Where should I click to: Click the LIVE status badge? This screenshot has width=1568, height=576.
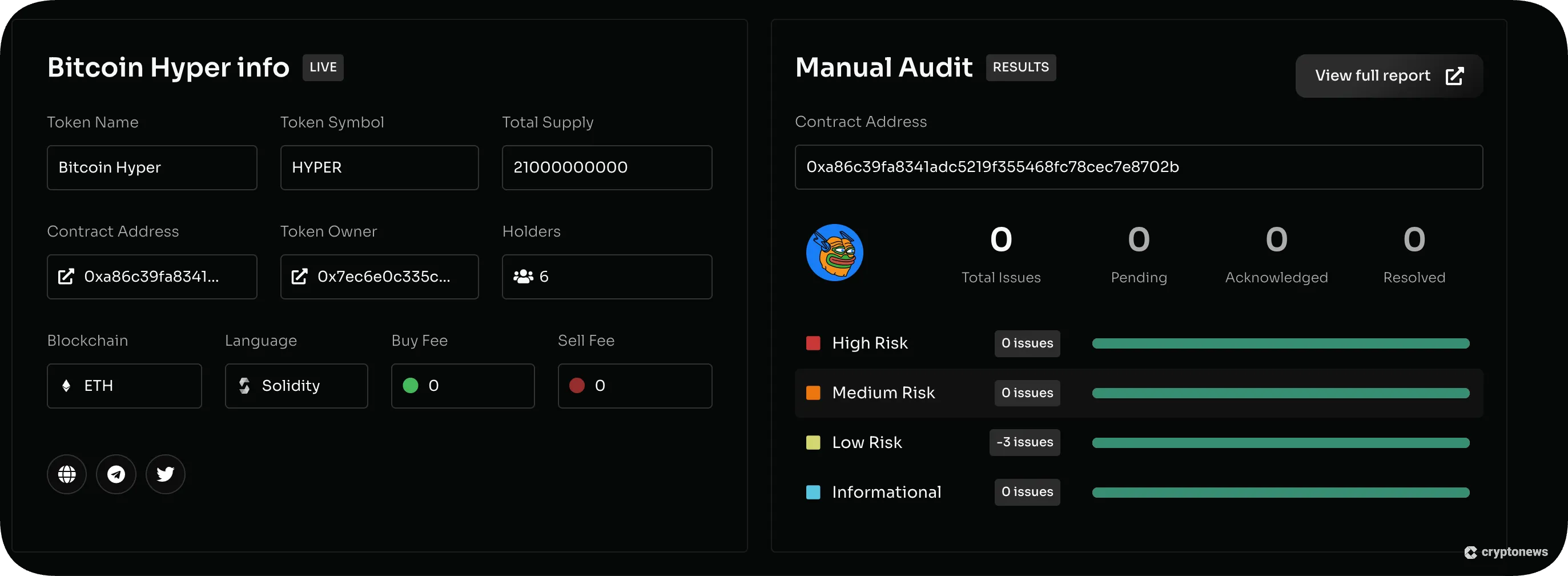tap(323, 67)
